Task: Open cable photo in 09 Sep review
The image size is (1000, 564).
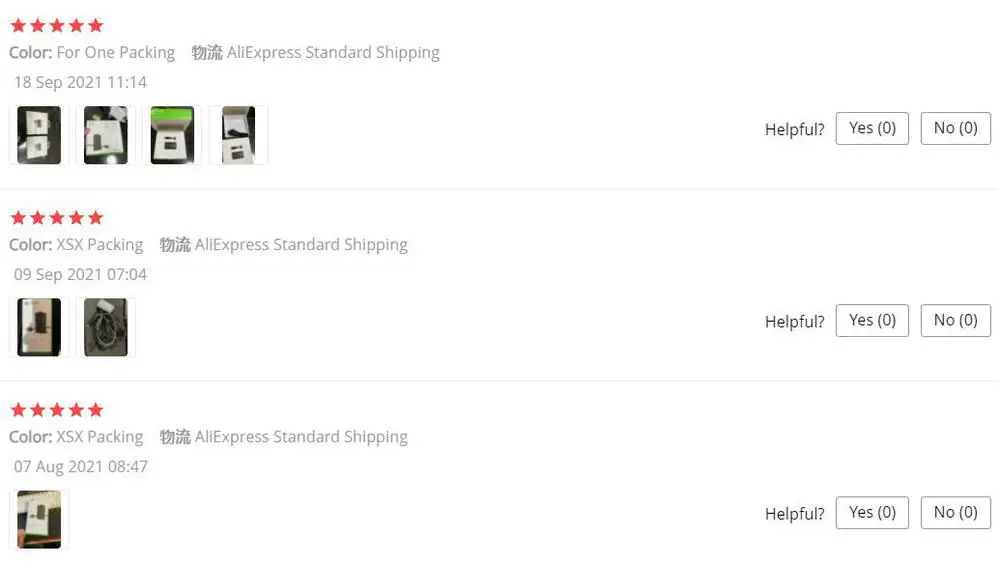Action: click(105, 327)
